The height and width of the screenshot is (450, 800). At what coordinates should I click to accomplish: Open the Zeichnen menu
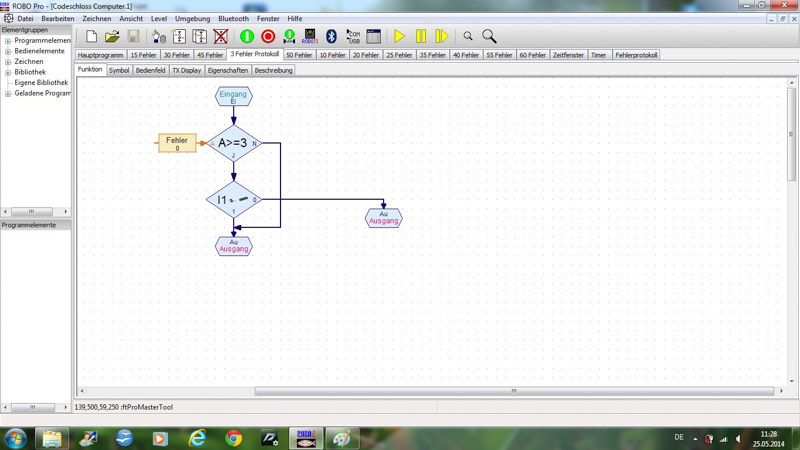96,18
